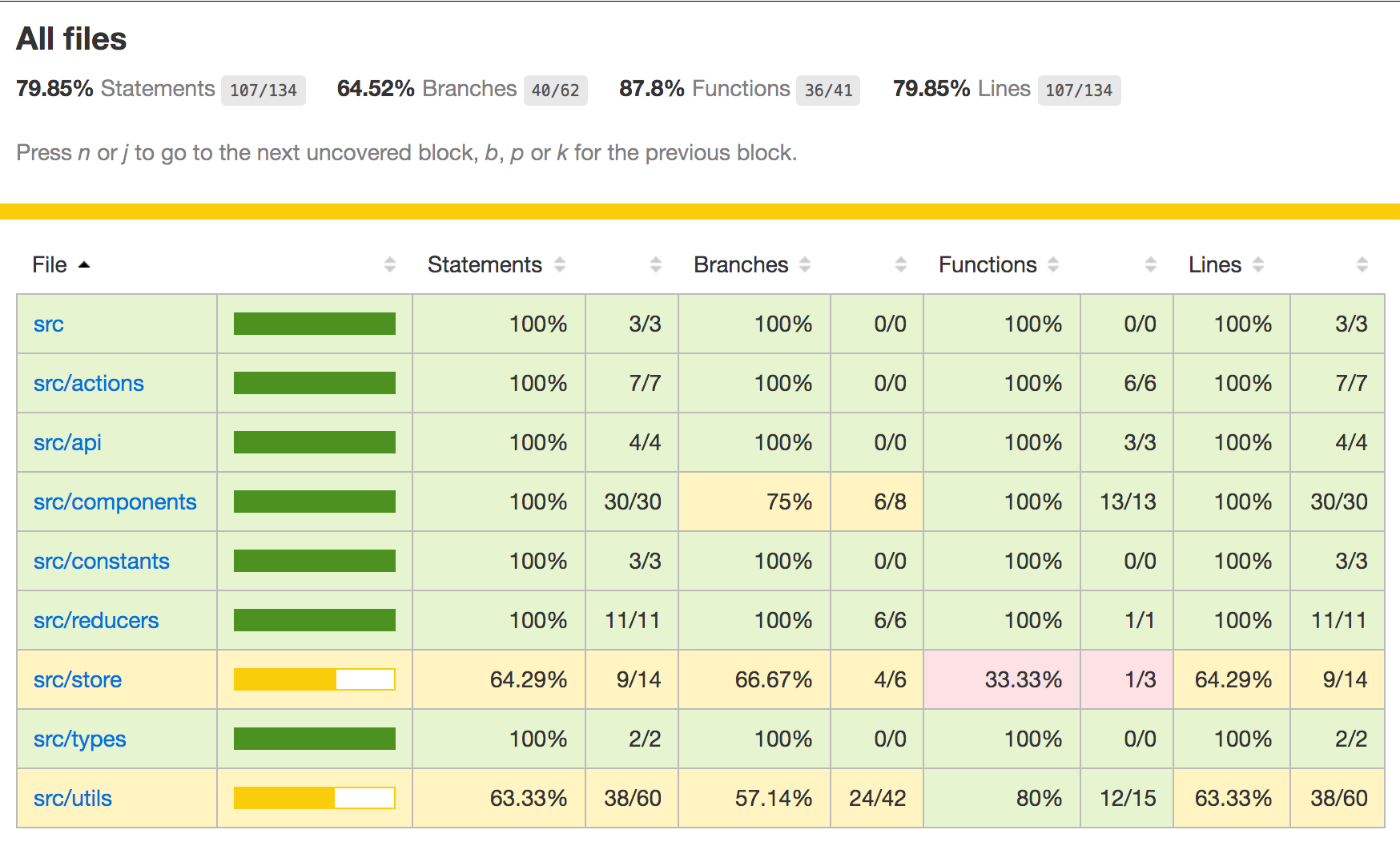Click the yellow src/store coverage progress bar
This screenshot has width=1400, height=846.
pos(314,680)
